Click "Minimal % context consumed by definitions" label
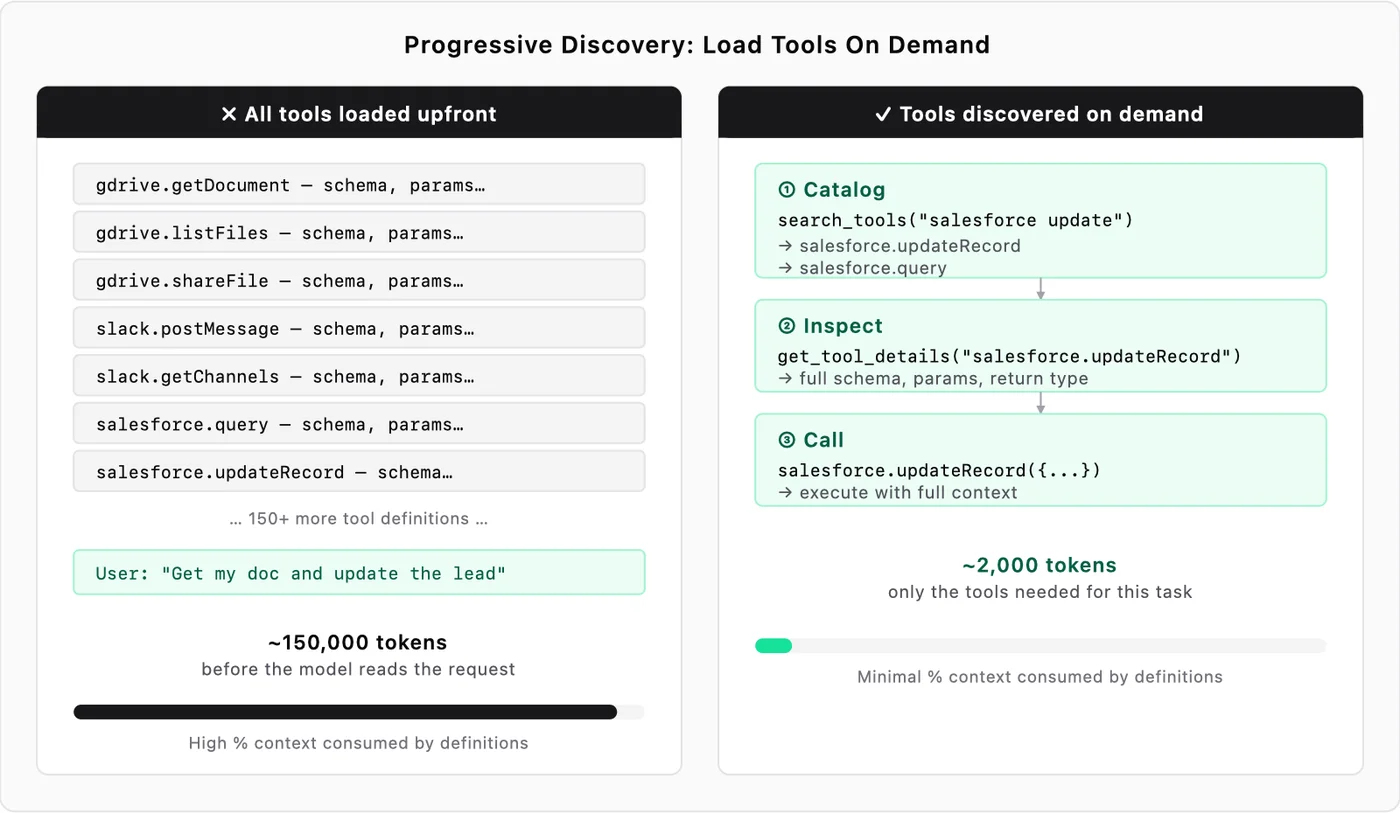This screenshot has width=1400, height=813. [1040, 677]
